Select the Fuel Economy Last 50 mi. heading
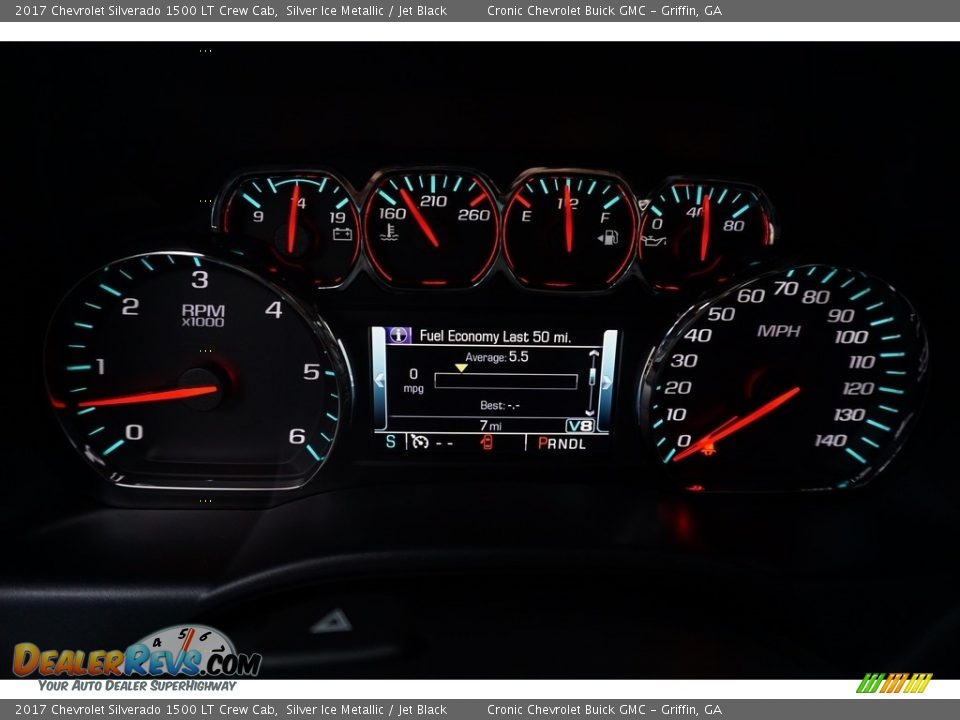Viewport: 960px width, 720px height. pos(494,337)
